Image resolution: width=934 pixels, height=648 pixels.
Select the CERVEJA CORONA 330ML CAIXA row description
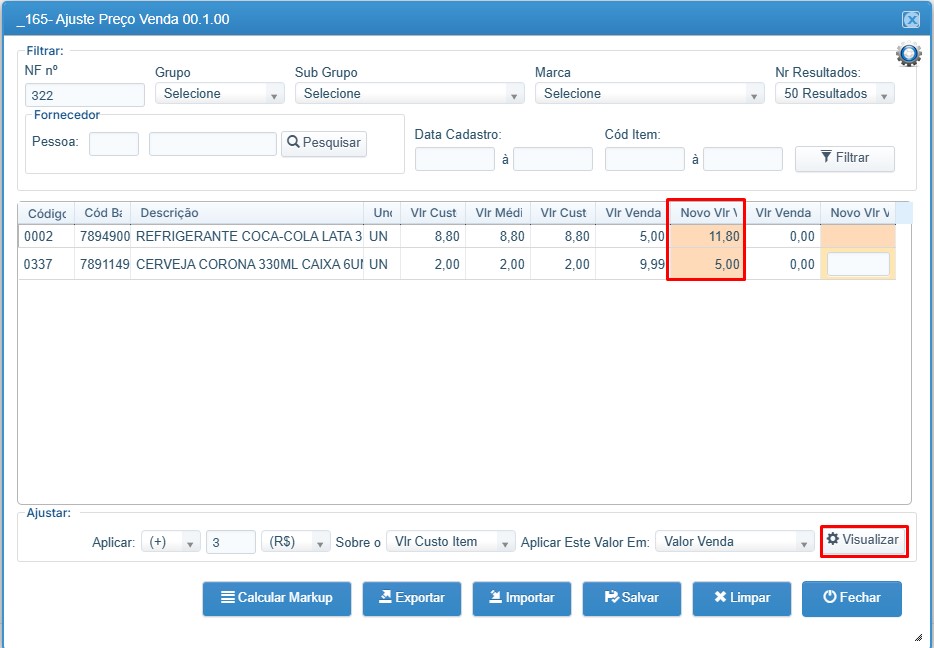tap(249, 264)
